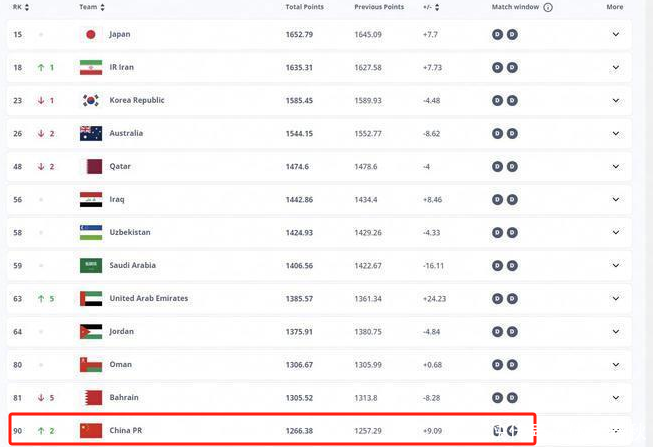Click the Australia flag icon
Image resolution: width=653 pixels, height=447 pixels.
(91, 133)
